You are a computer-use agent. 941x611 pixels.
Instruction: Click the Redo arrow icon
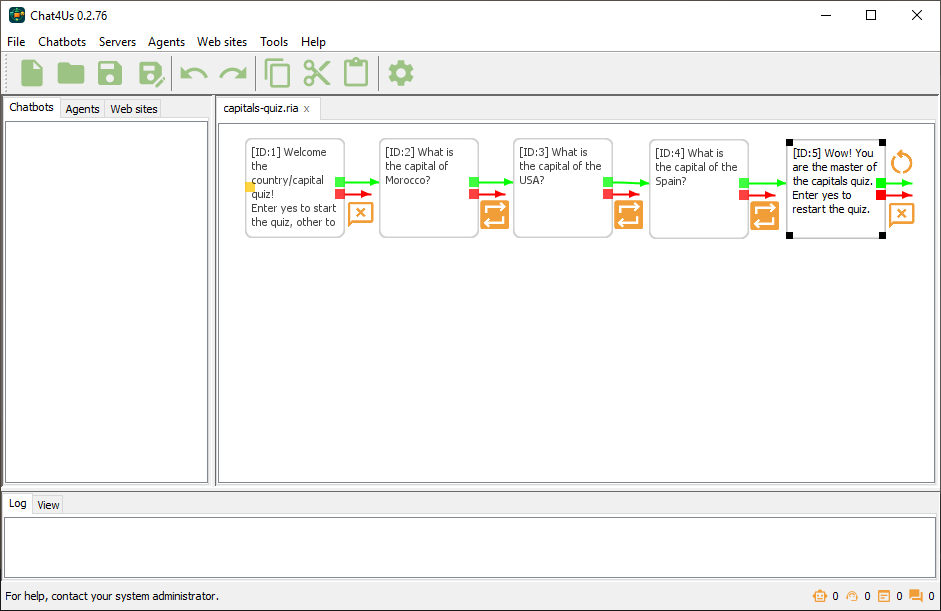[x=233, y=73]
